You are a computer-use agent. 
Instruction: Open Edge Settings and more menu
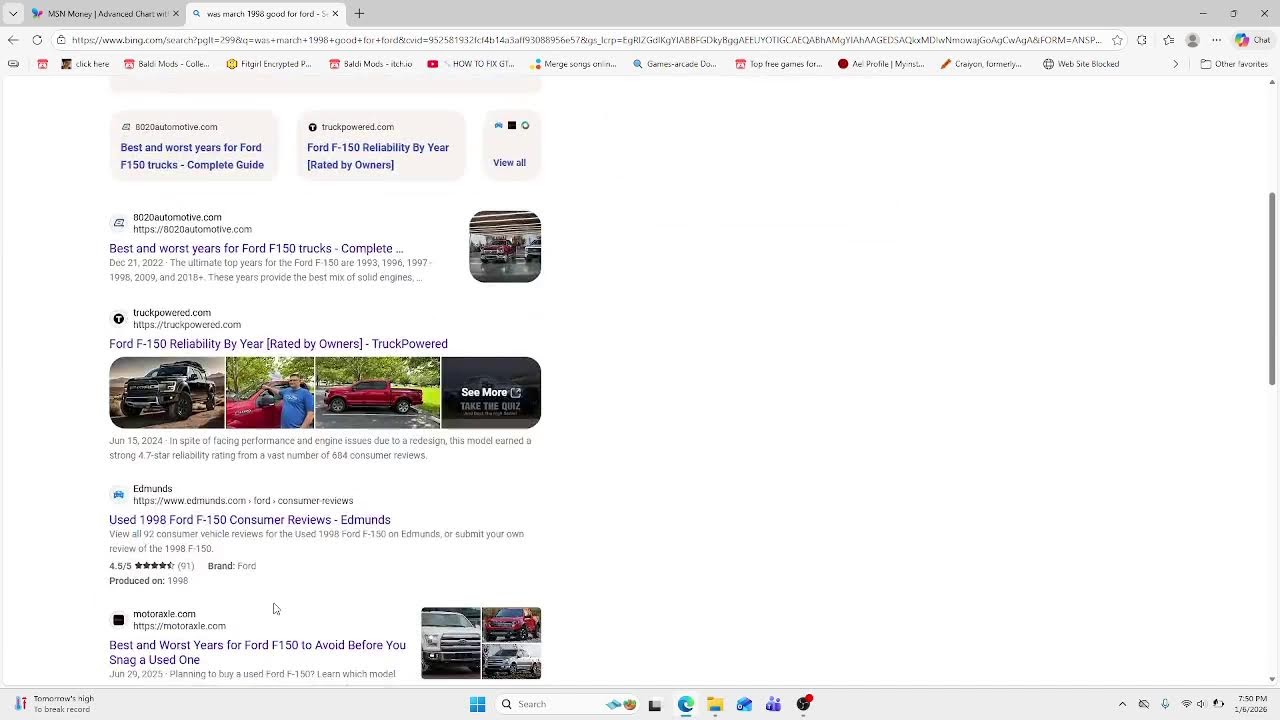(x=1216, y=40)
